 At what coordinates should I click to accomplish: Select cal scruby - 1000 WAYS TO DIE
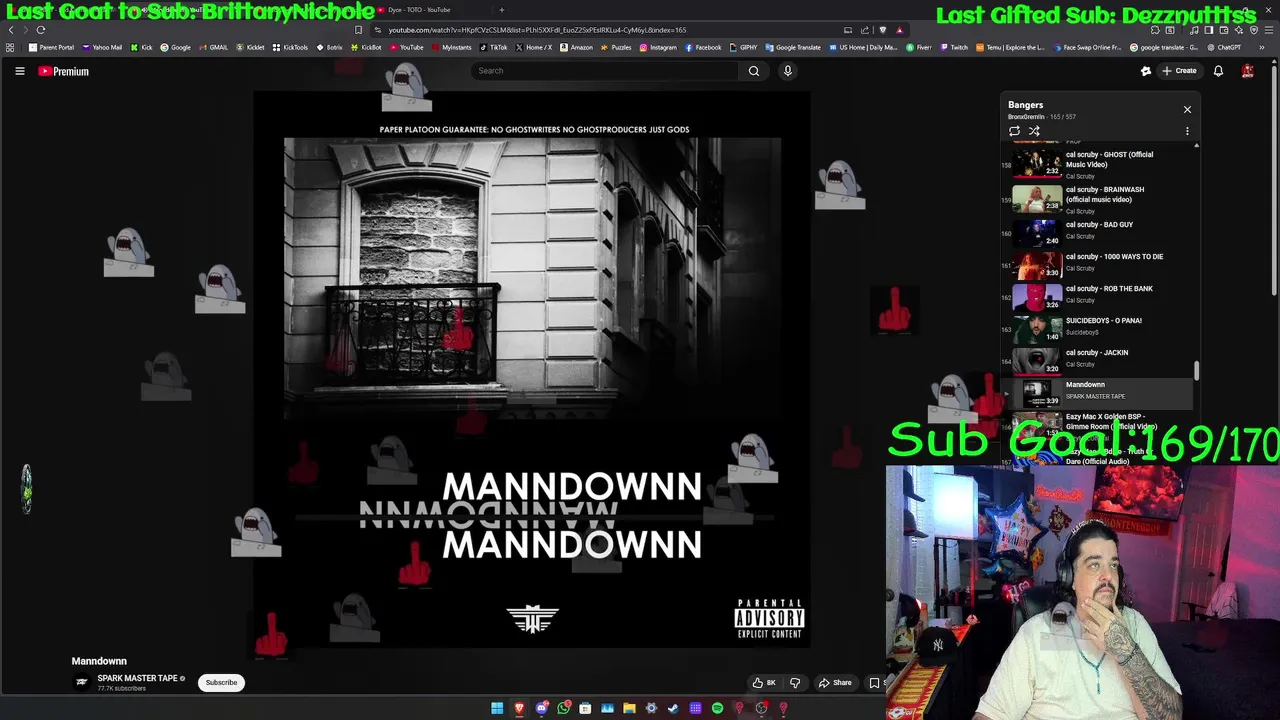pos(1098,264)
